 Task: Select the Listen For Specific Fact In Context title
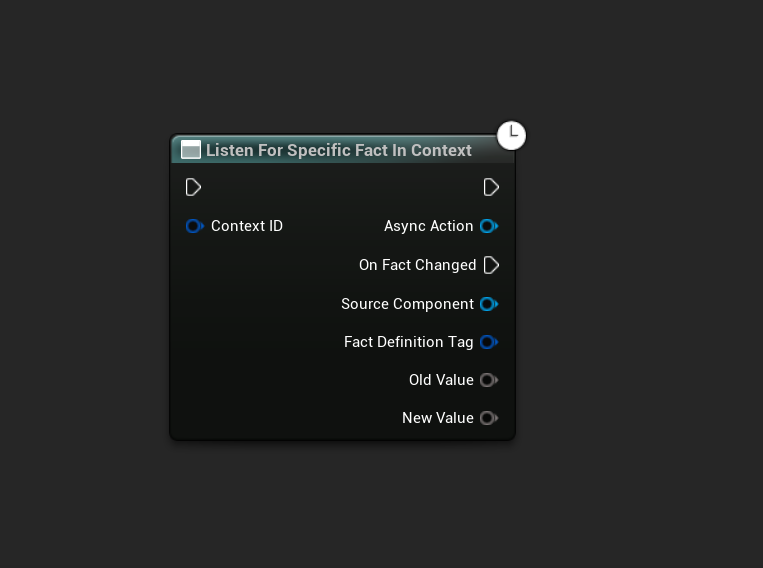point(339,150)
